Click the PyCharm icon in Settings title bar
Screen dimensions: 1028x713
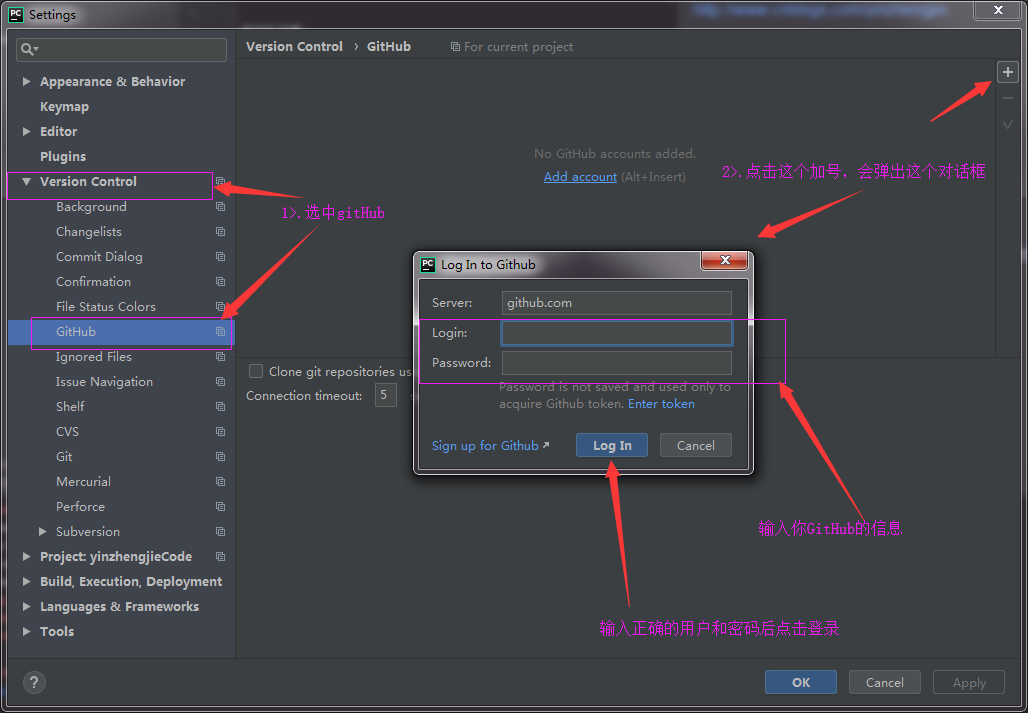(x=16, y=14)
